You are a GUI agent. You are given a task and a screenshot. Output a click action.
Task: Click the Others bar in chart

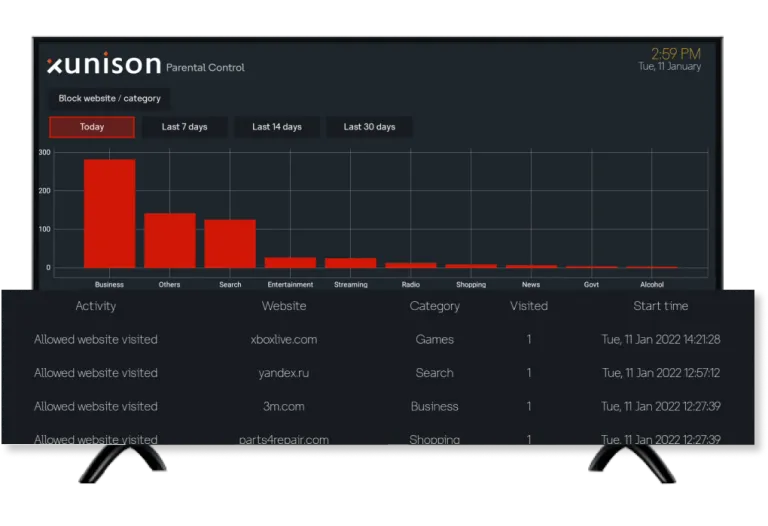170,240
